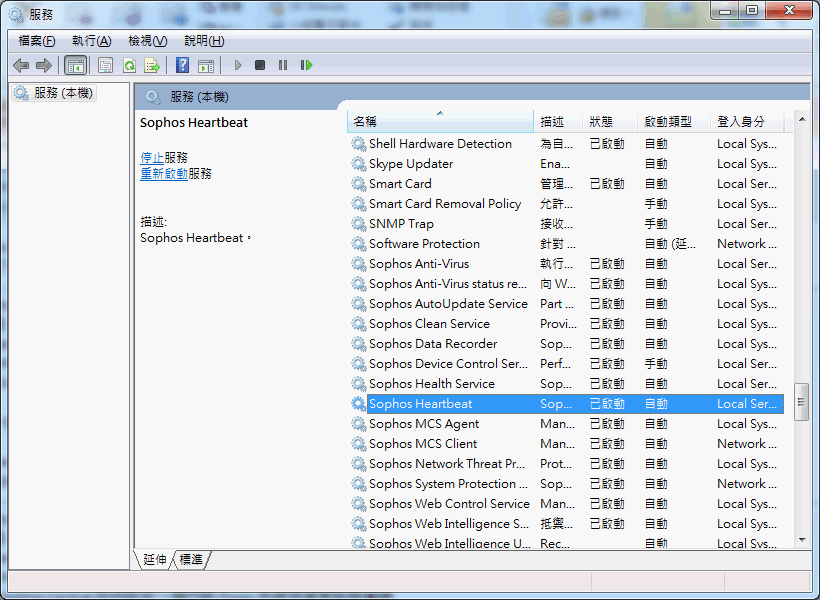Click the 已啟動 status of Sophos Clean Service

[607, 324]
